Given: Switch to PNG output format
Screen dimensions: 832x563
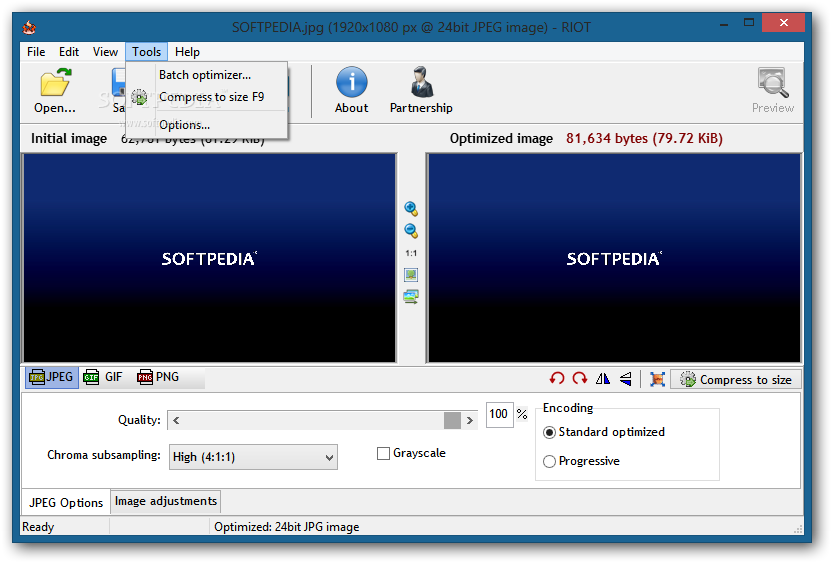Looking at the screenshot, I should [159, 377].
